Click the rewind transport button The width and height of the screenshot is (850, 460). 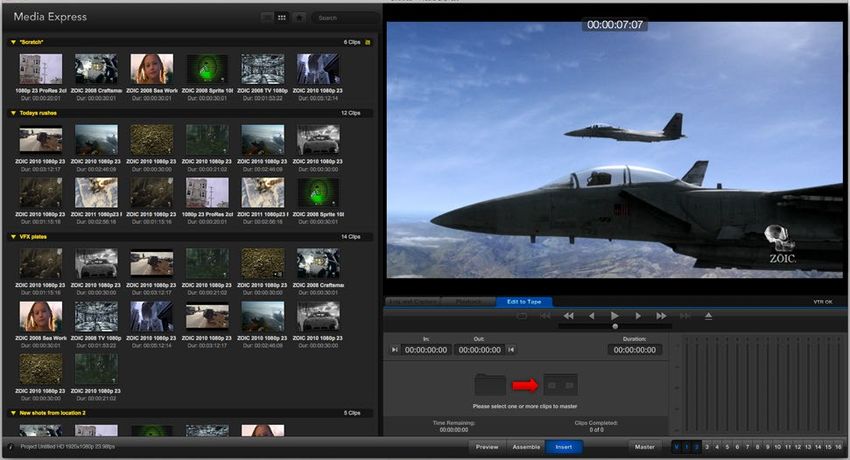(568, 316)
